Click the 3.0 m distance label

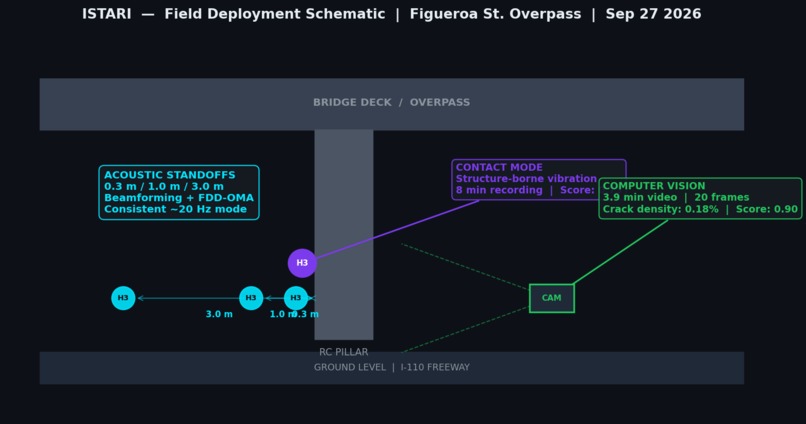(x=219, y=314)
